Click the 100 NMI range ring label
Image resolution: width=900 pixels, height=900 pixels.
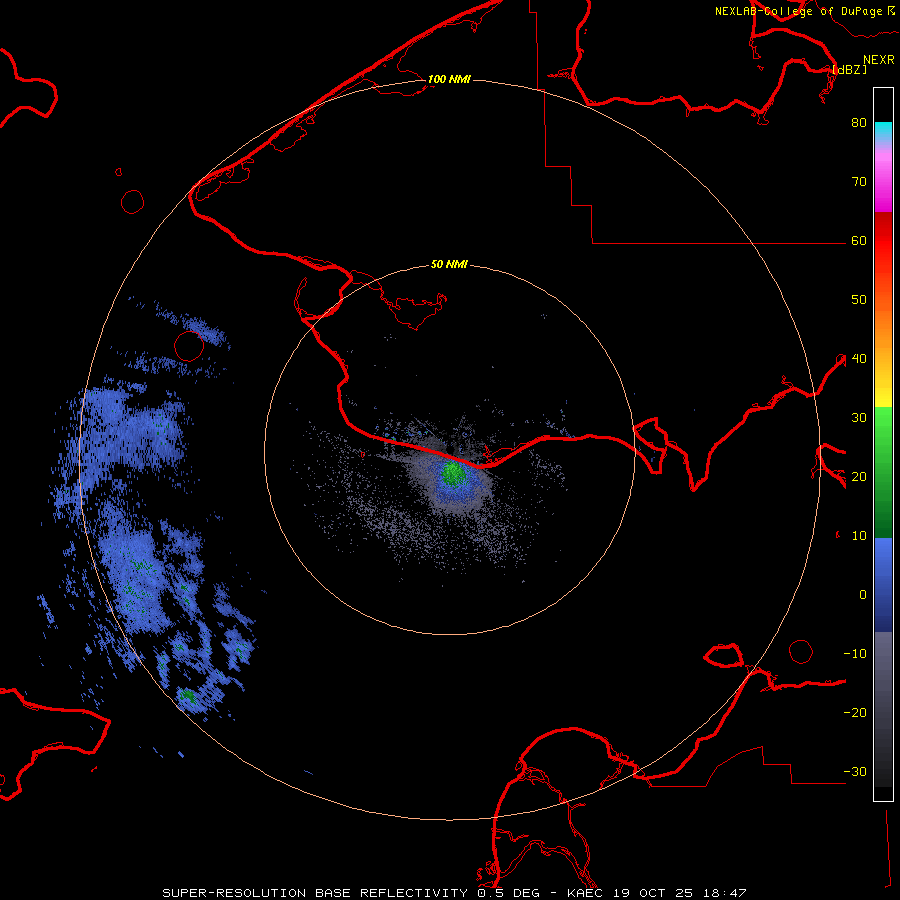click(x=449, y=79)
